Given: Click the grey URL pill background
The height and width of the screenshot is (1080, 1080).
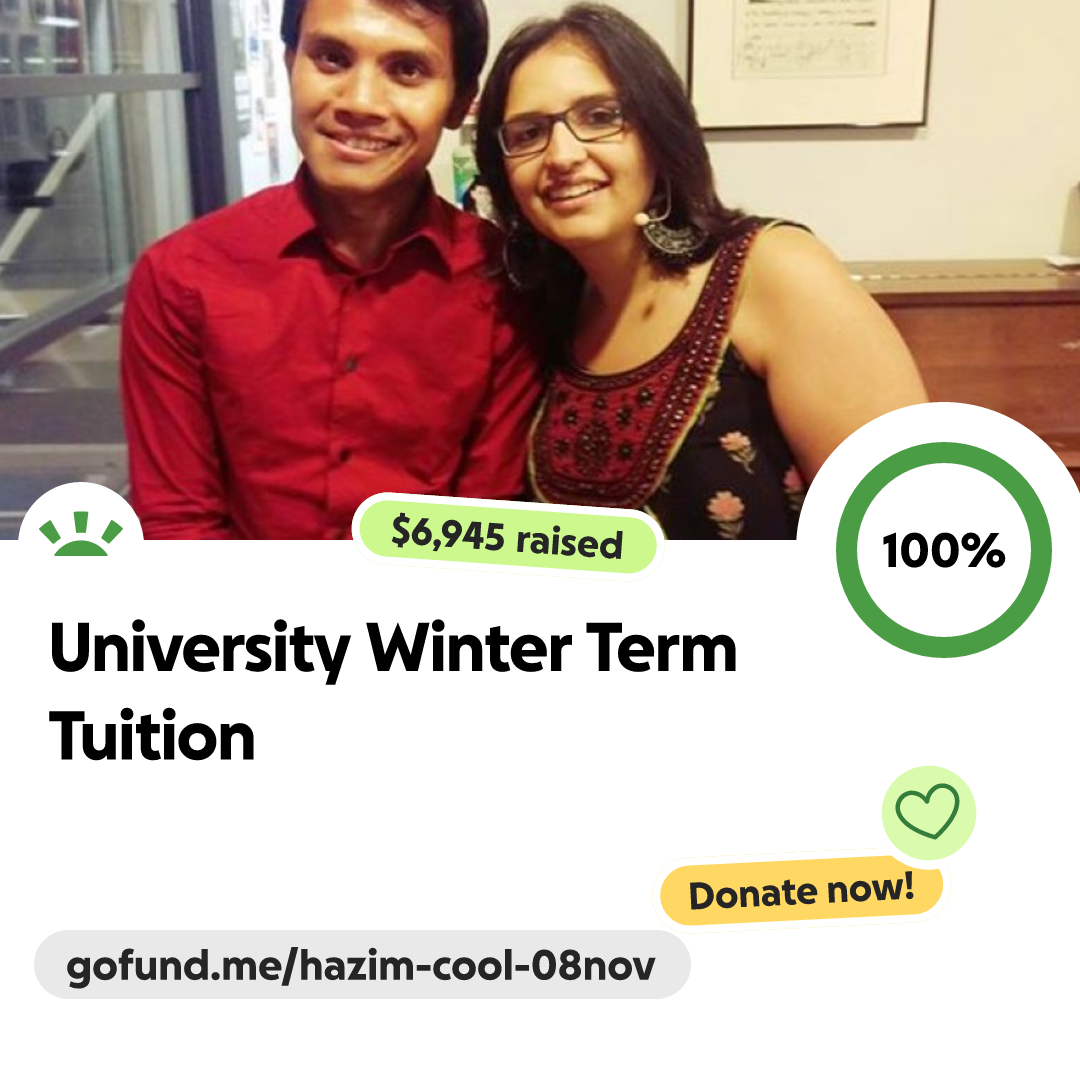Looking at the screenshot, I should pyautogui.click(x=362, y=964).
